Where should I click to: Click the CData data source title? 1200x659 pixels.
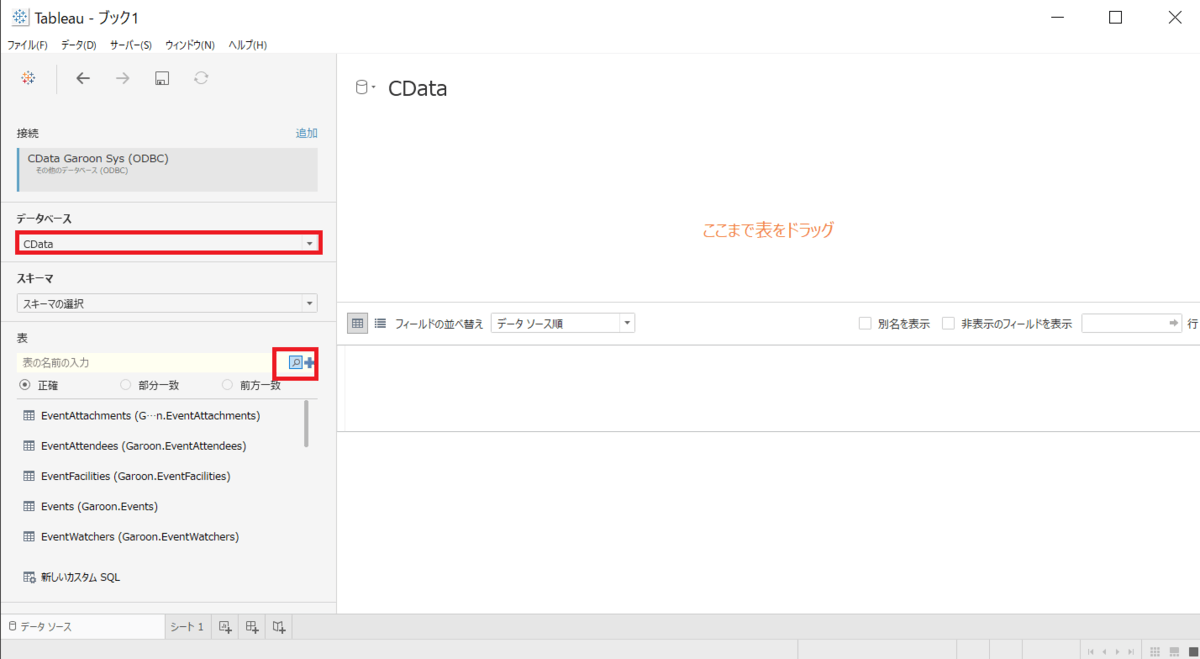pos(417,88)
